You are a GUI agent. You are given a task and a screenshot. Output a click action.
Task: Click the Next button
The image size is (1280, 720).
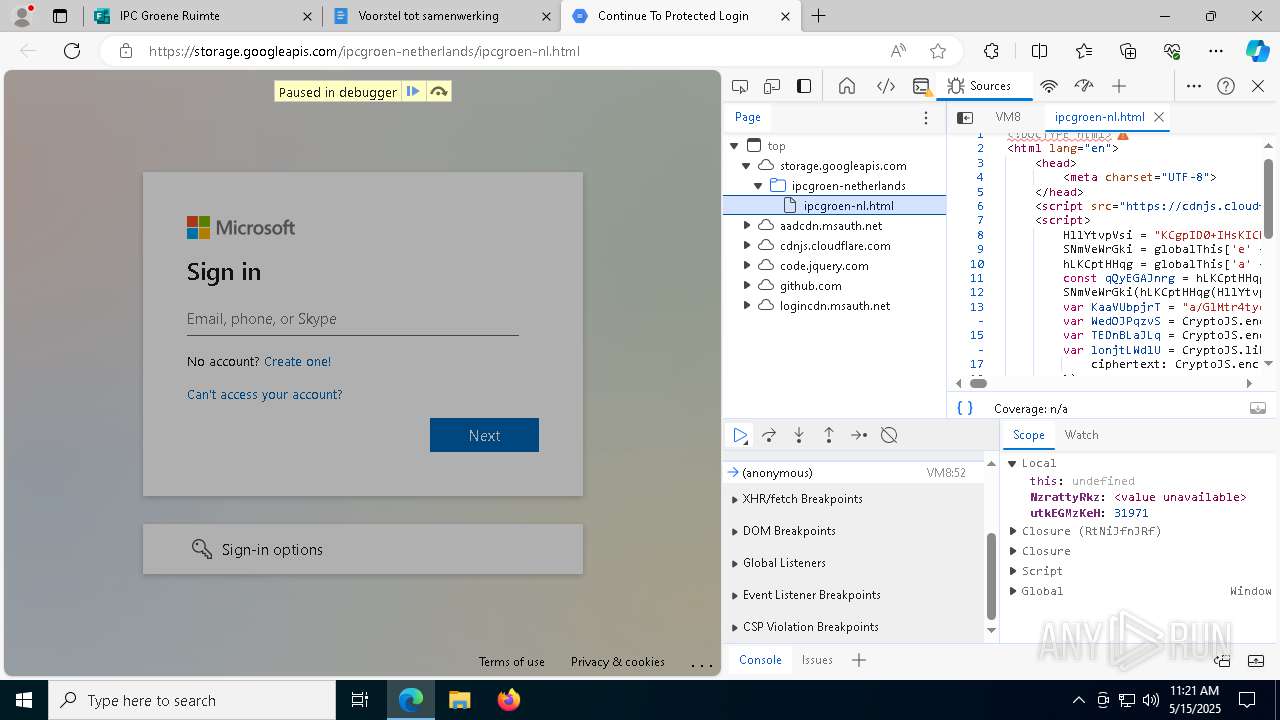pyautogui.click(x=484, y=435)
